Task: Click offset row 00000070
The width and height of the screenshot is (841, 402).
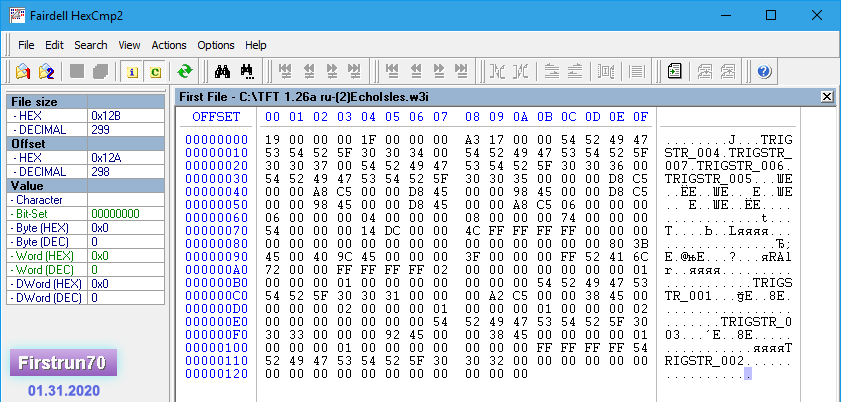Action: [217, 230]
